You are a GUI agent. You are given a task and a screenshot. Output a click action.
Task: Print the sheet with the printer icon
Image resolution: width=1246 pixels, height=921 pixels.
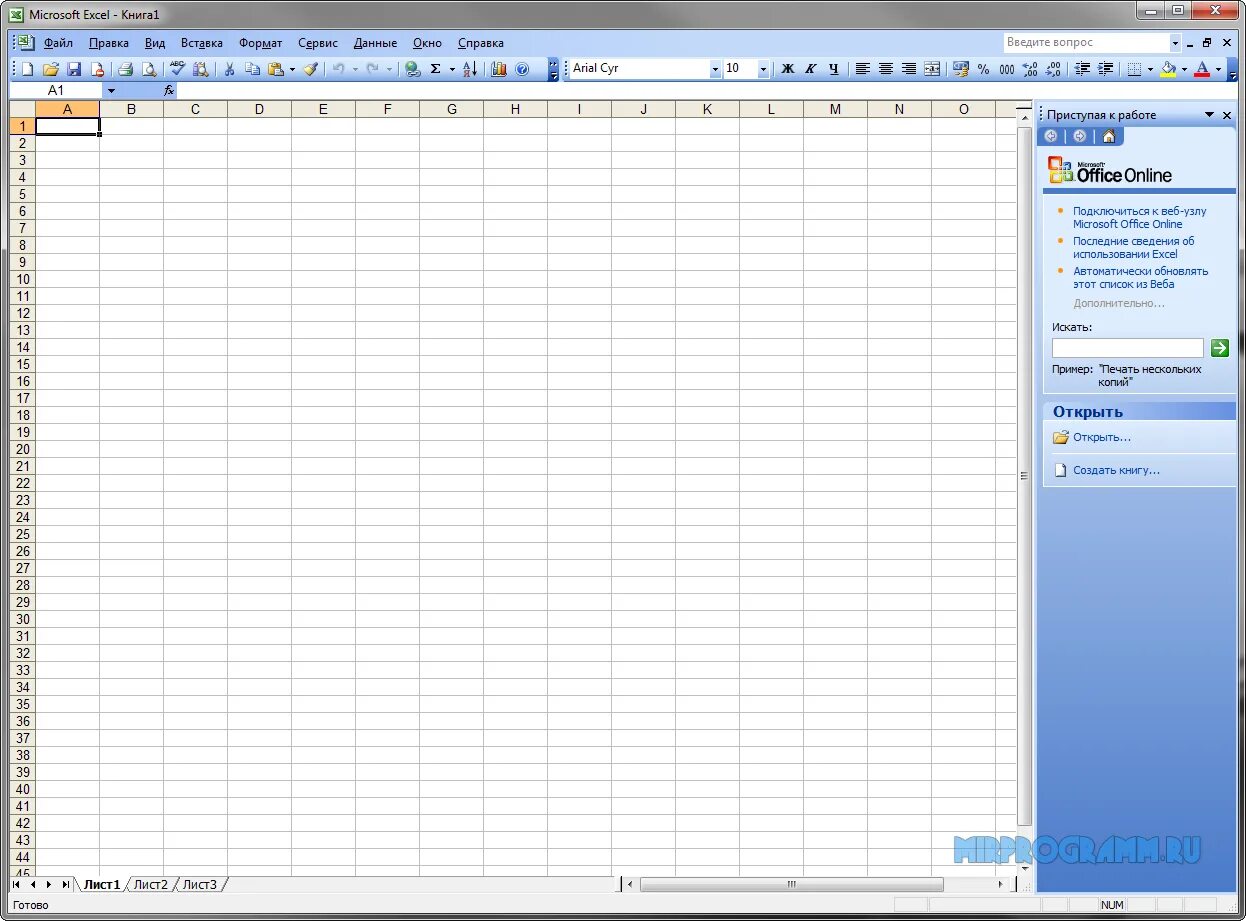click(125, 69)
